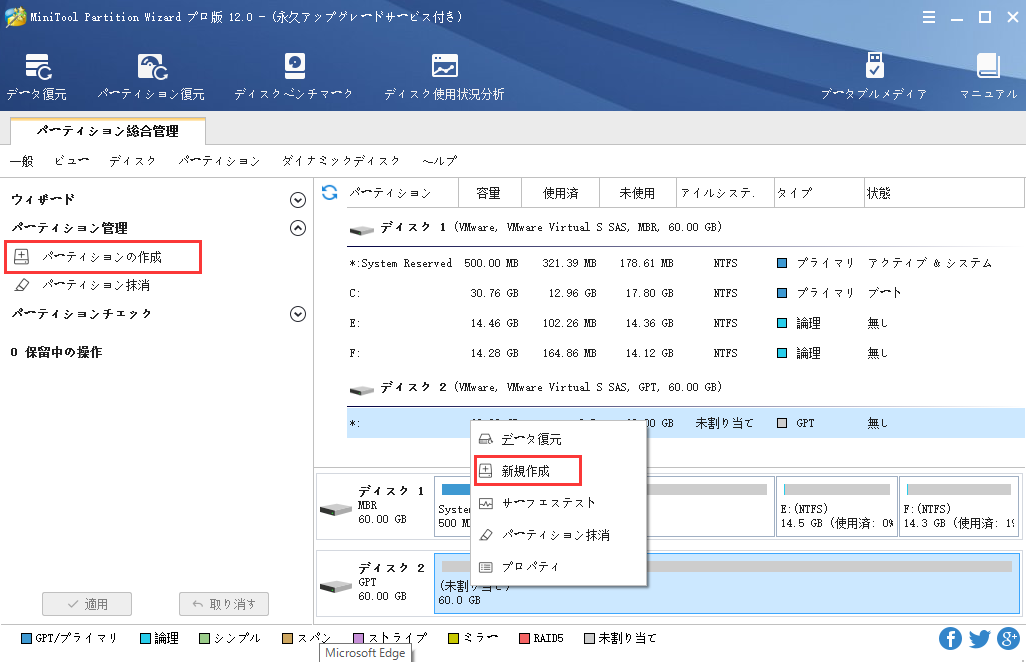Select the System Reserved partition row
This screenshot has width=1026, height=662.
pos(685,263)
